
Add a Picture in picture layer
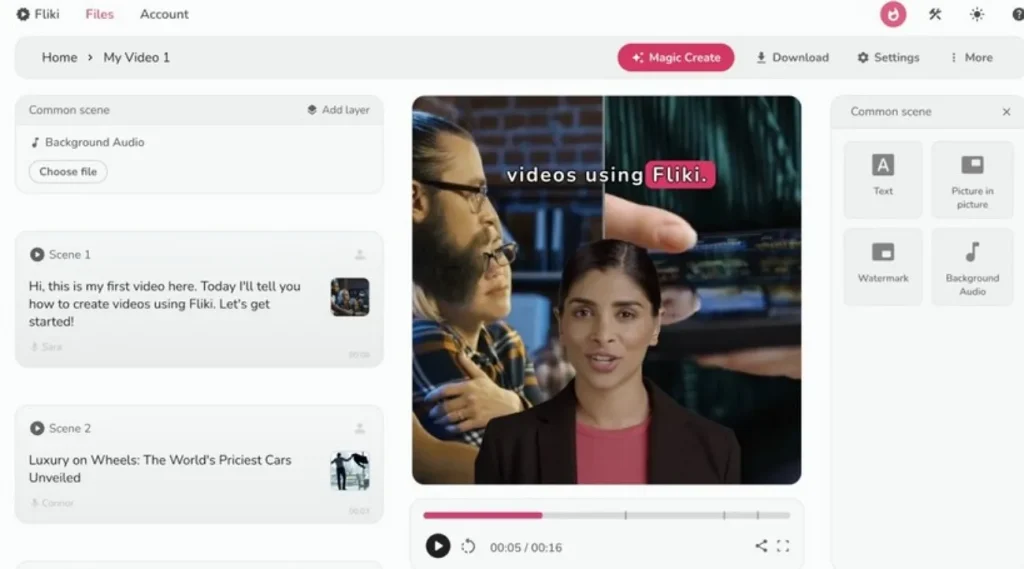coord(972,180)
